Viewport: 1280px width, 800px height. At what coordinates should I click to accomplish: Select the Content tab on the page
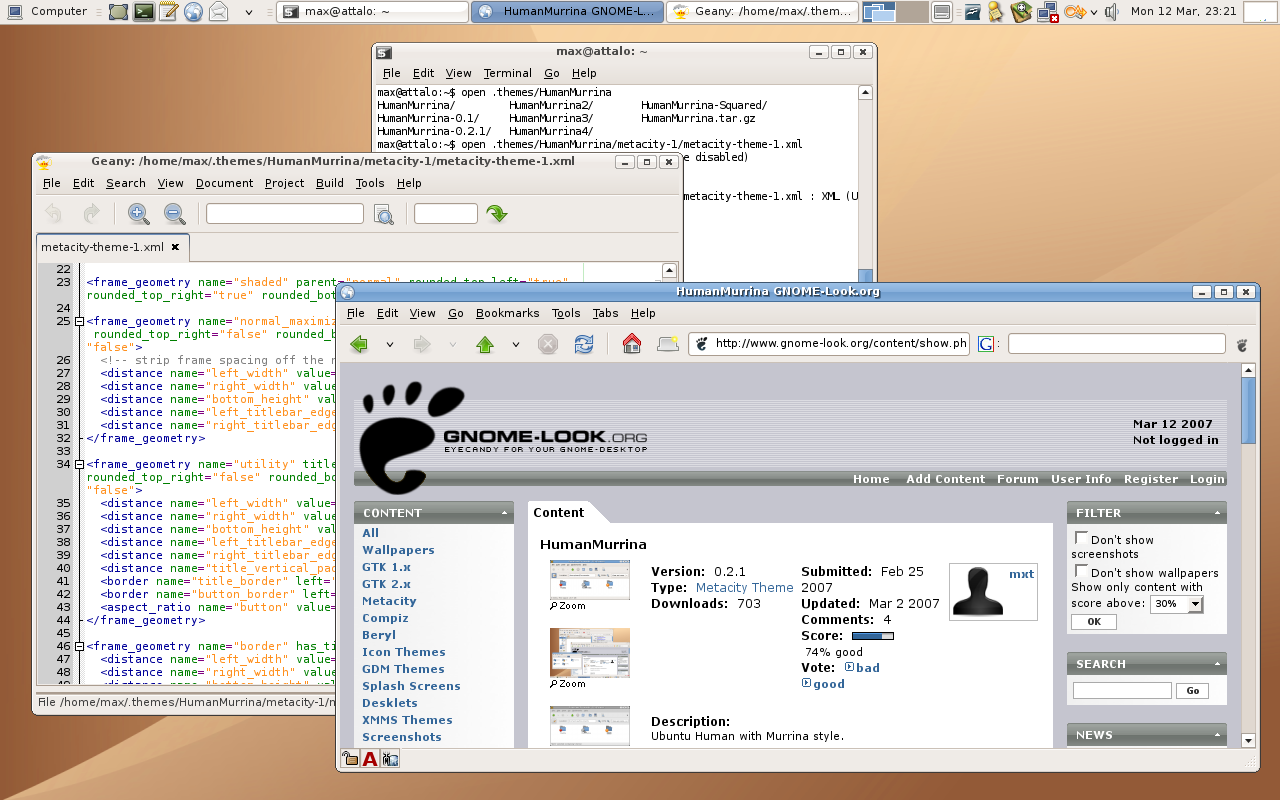pos(558,513)
